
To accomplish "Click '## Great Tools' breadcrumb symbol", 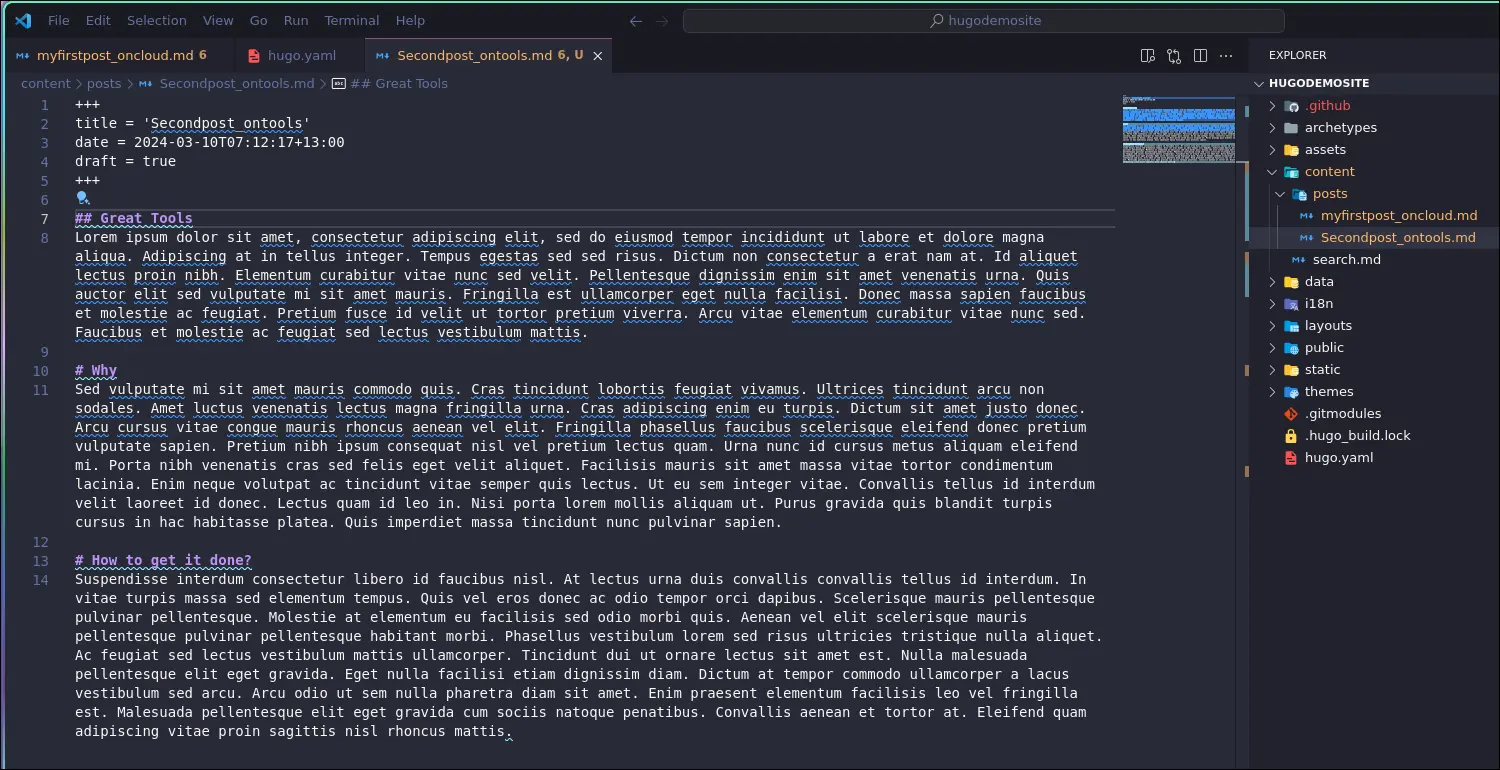I will (x=399, y=84).
